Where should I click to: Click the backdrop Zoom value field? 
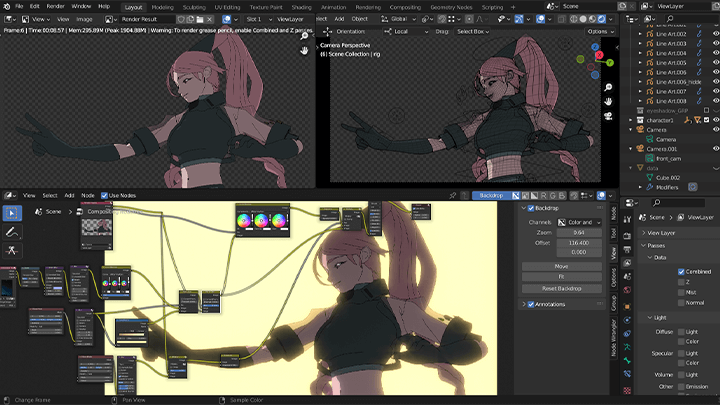579,233
